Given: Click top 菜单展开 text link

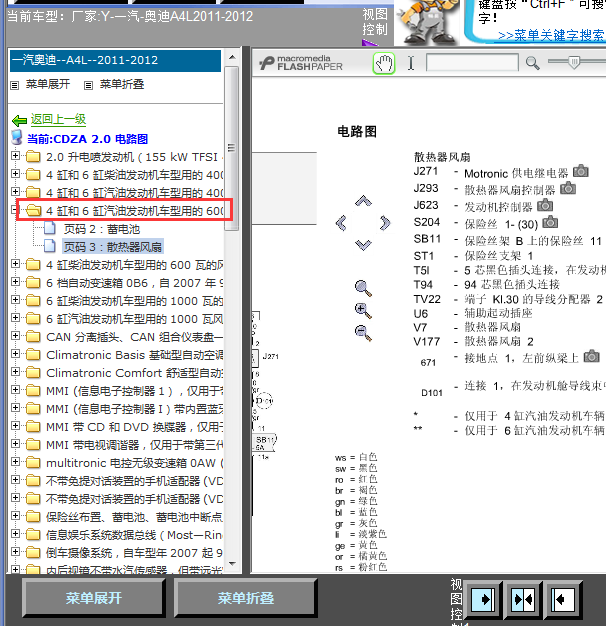Looking at the screenshot, I should pos(48,84).
